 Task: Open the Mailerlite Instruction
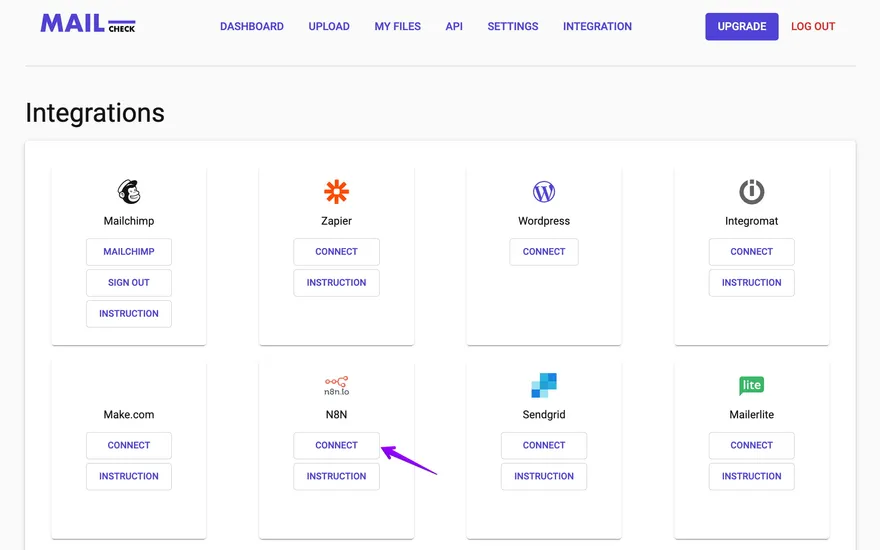pos(751,476)
